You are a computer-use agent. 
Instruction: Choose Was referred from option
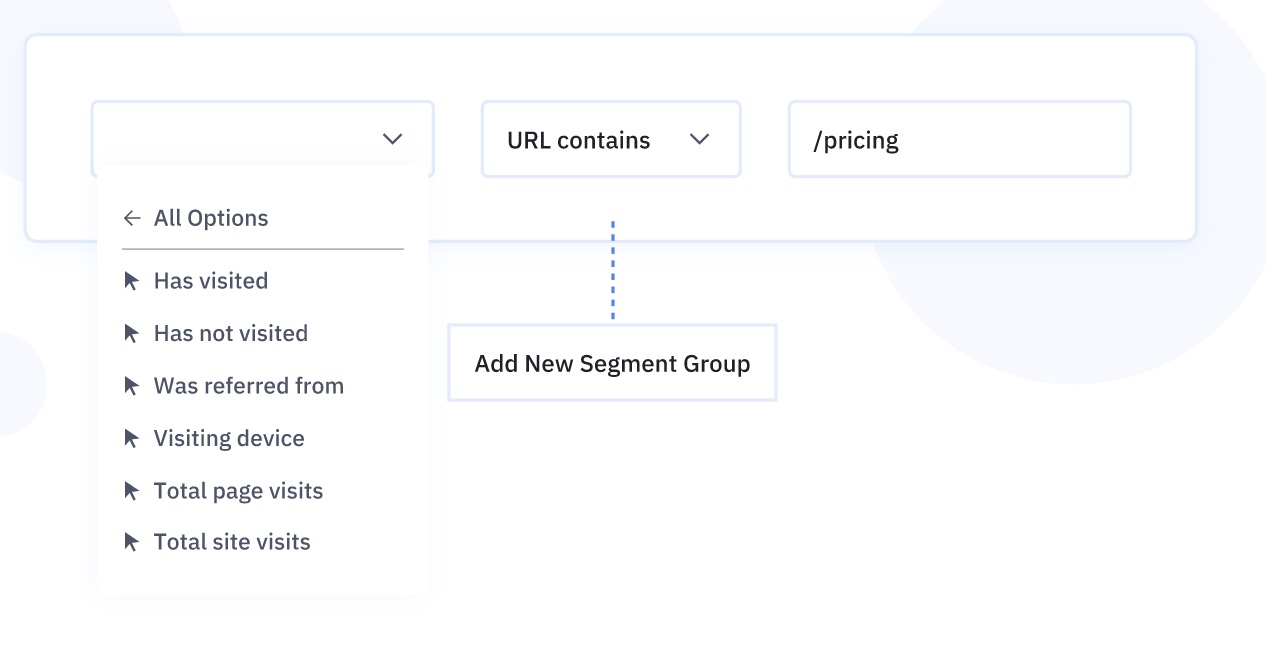pyautogui.click(x=249, y=386)
